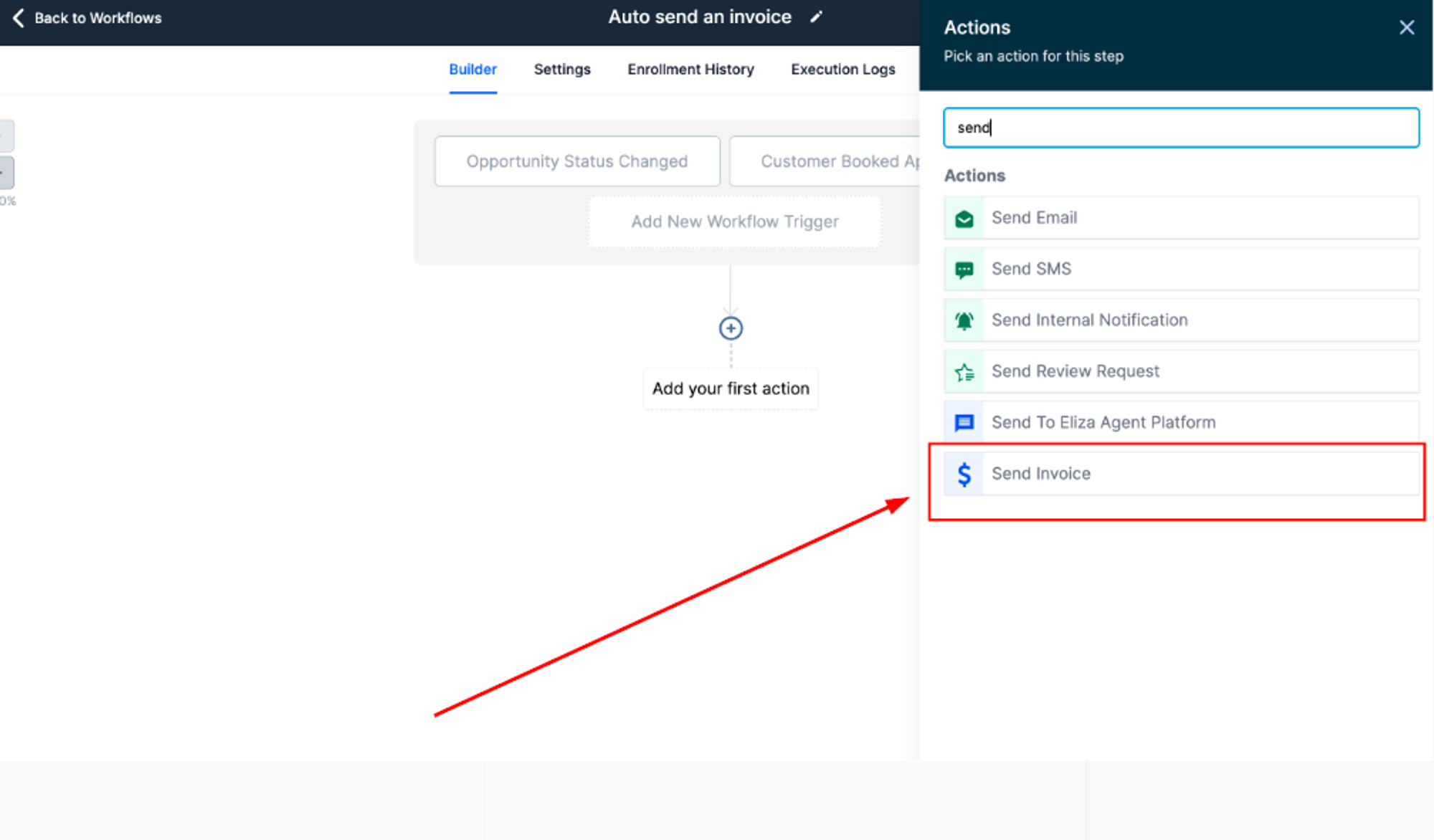
Task: Select the Opportunity Status Changed trigger
Action: pyautogui.click(x=577, y=161)
